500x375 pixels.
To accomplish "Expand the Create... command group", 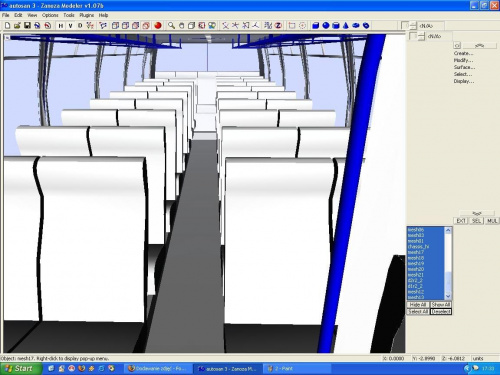I will point(463,53).
